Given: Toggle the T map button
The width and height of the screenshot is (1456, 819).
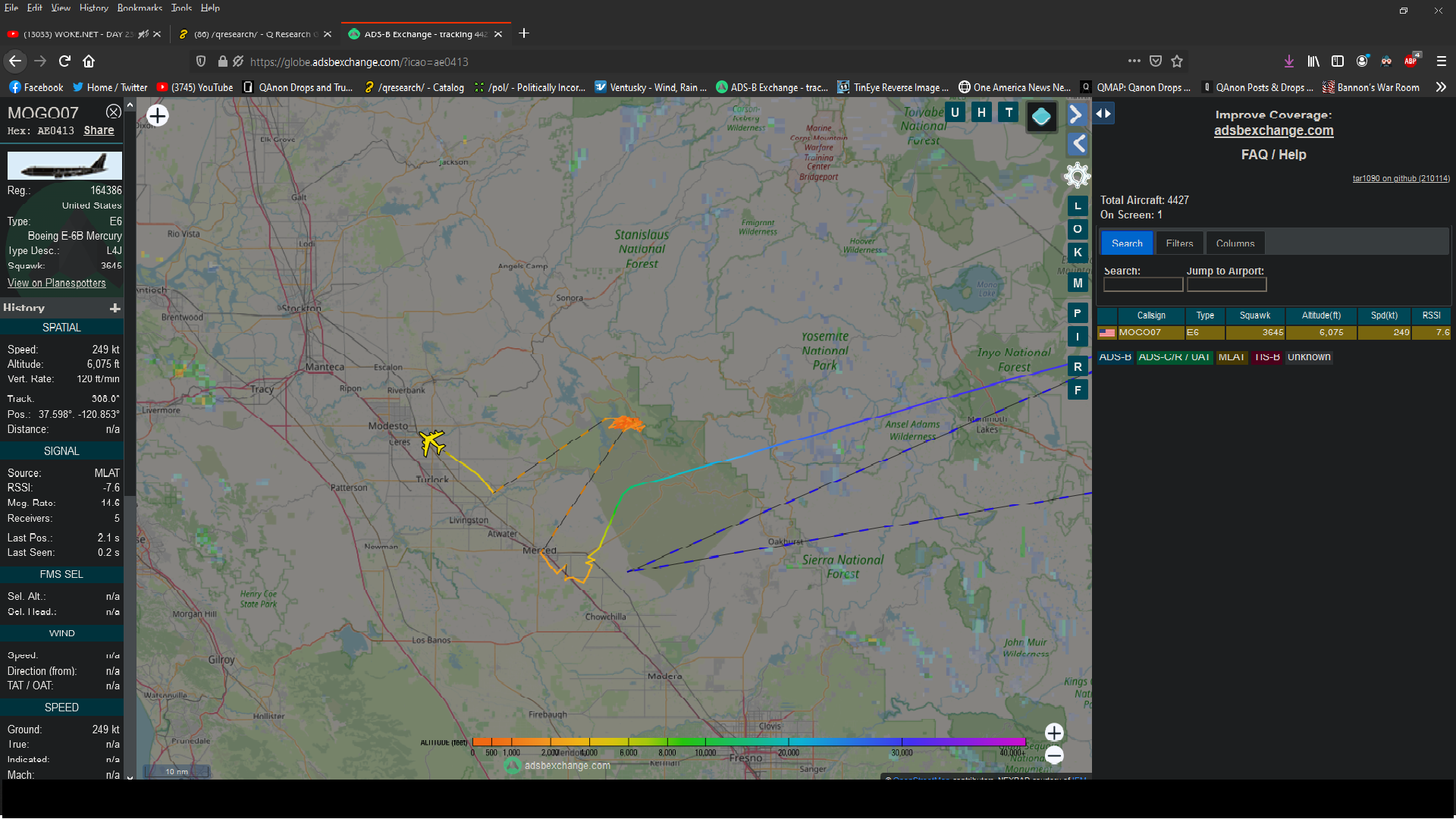Looking at the screenshot, I should tap(1009, 113).
